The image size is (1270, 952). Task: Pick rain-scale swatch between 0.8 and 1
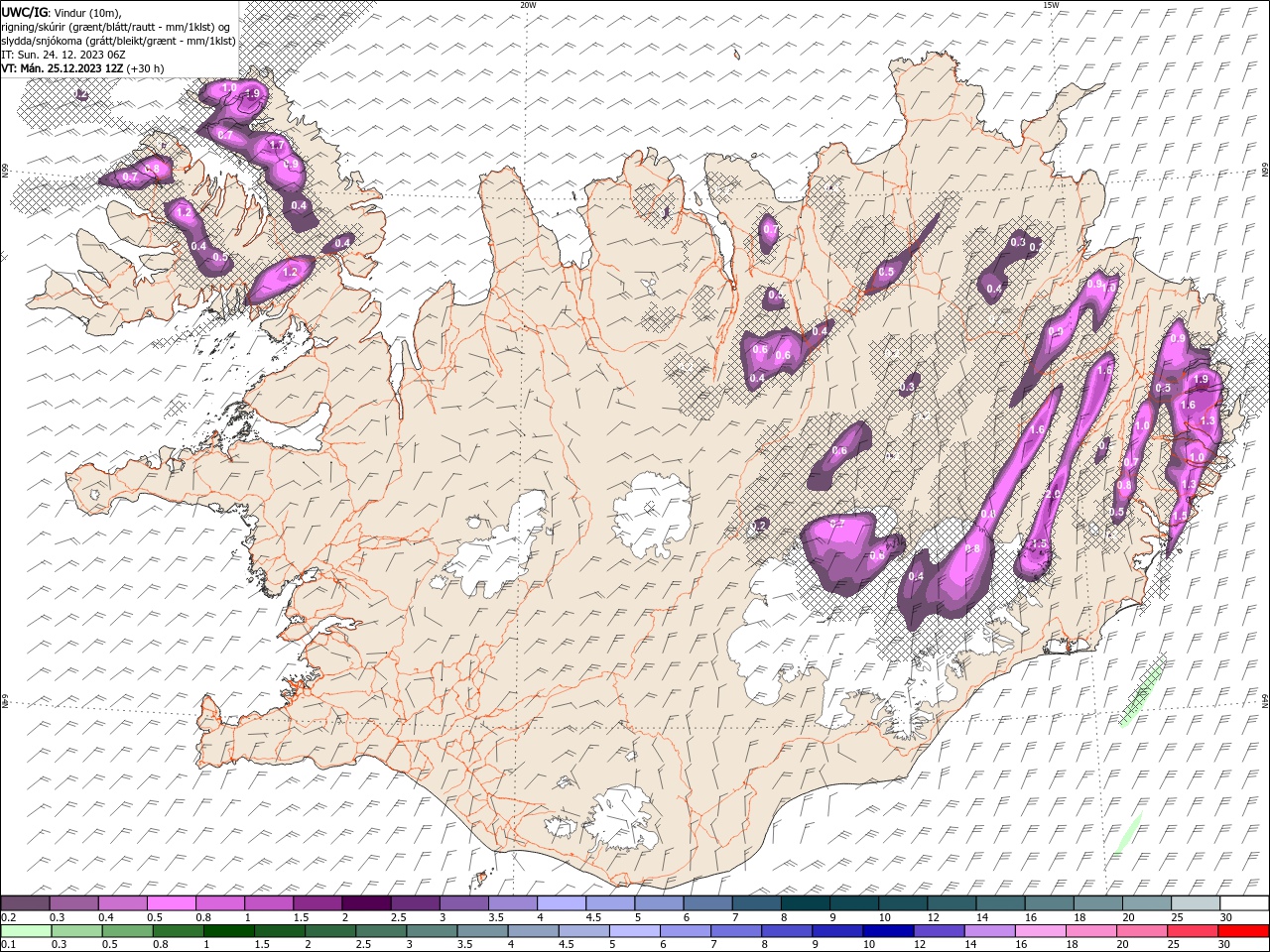click(178, 931)
